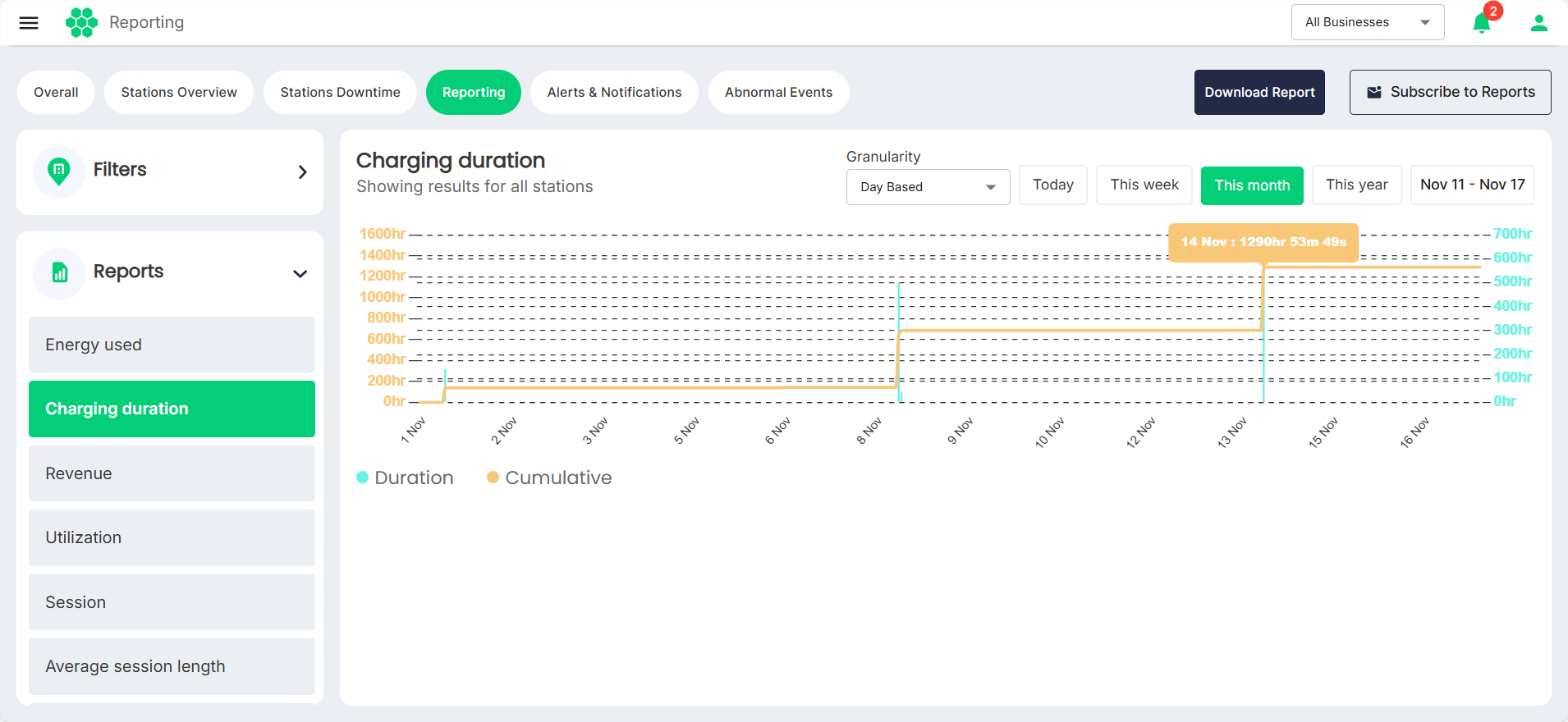Screen dimensions: 1568x722
Task: Open the Day Based granularity dropdown
Action: pyautogui.click(x=928, y=187)
